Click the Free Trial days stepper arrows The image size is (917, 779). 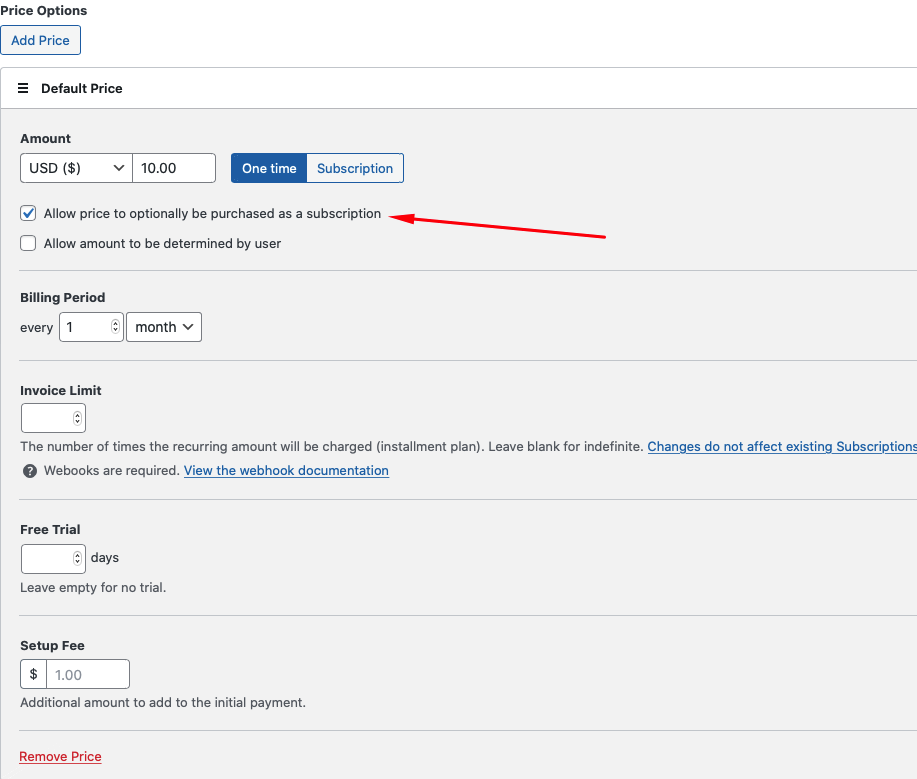pyautogui.click(x=77, y=558)
